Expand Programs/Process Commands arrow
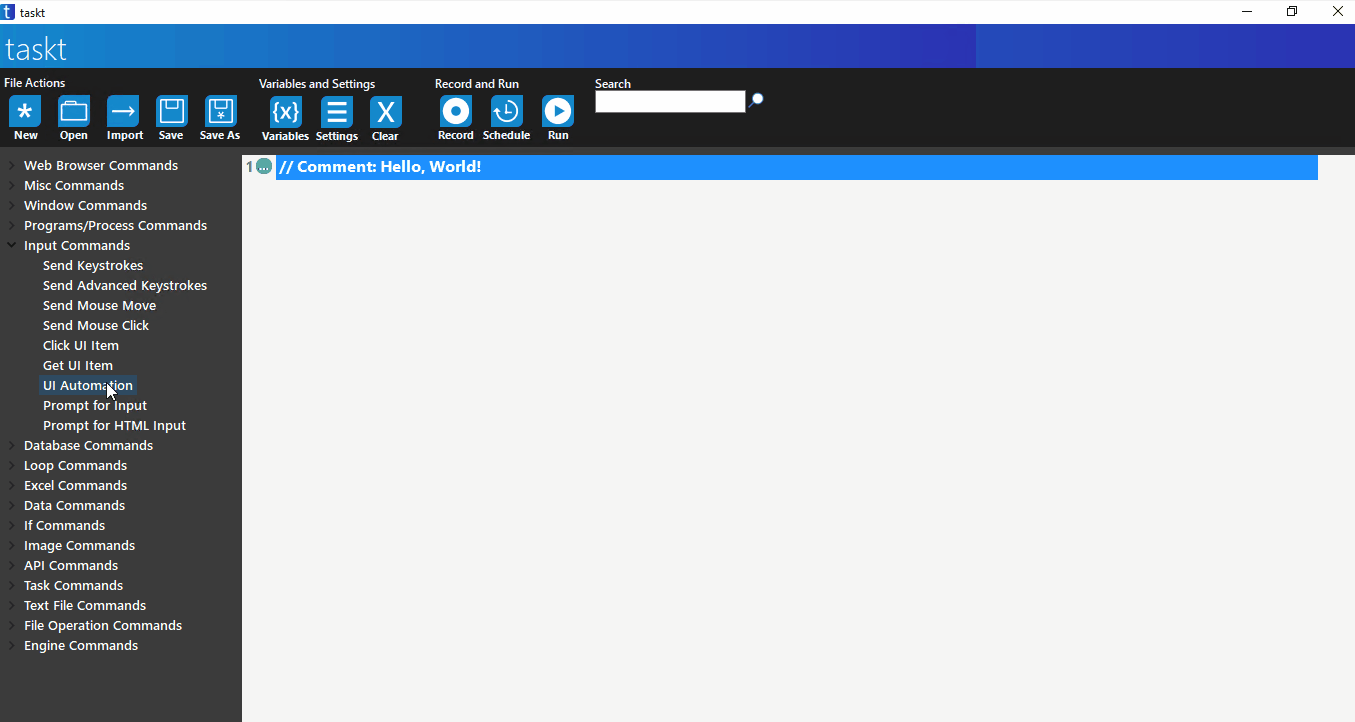The height and width of the screenshot is (722, 1355). point(11,225)
